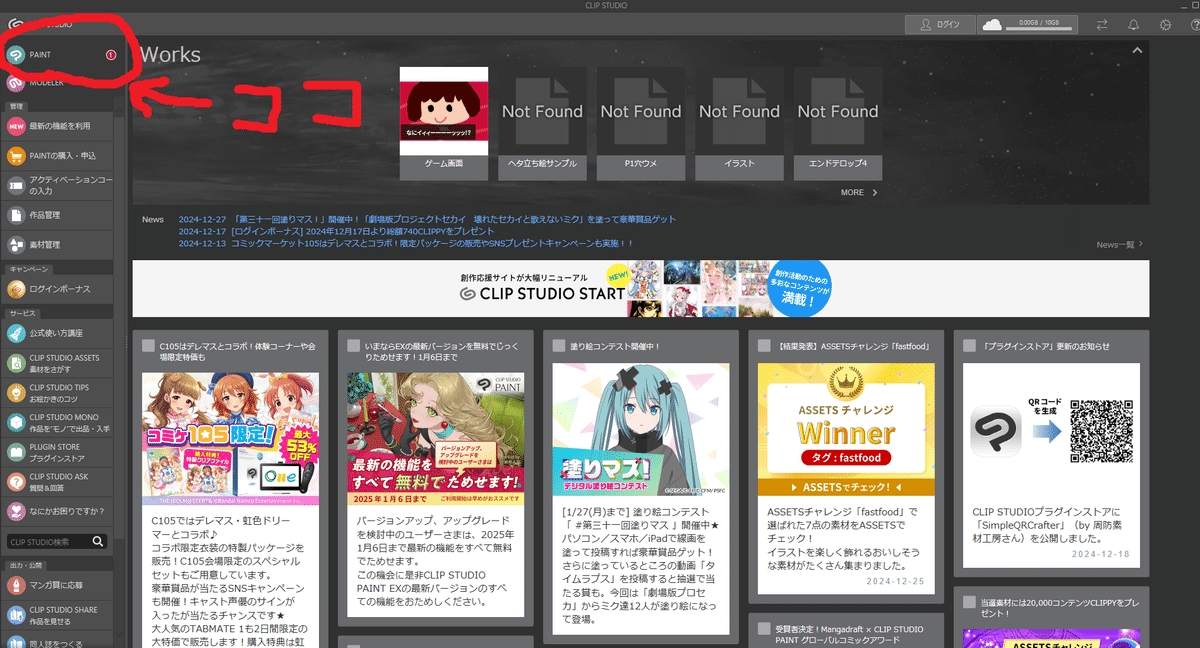Image resolution: width=1200 pixels, height=648 pixels.
Task: Open the ASSETSチャレンジ Winner card image
Action: tap(846, 431)
